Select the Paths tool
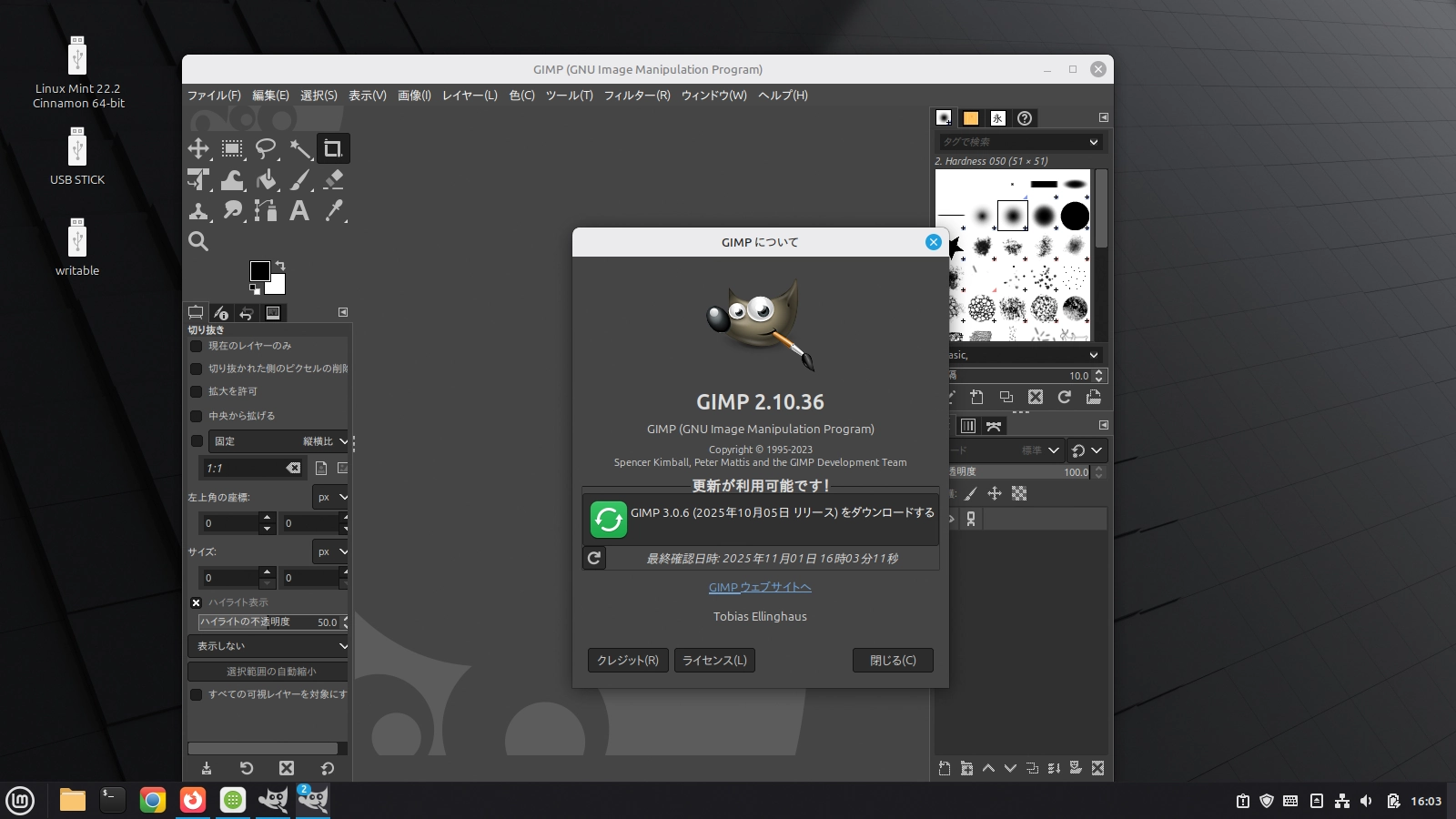1456x819 pixels. (266, 211)
